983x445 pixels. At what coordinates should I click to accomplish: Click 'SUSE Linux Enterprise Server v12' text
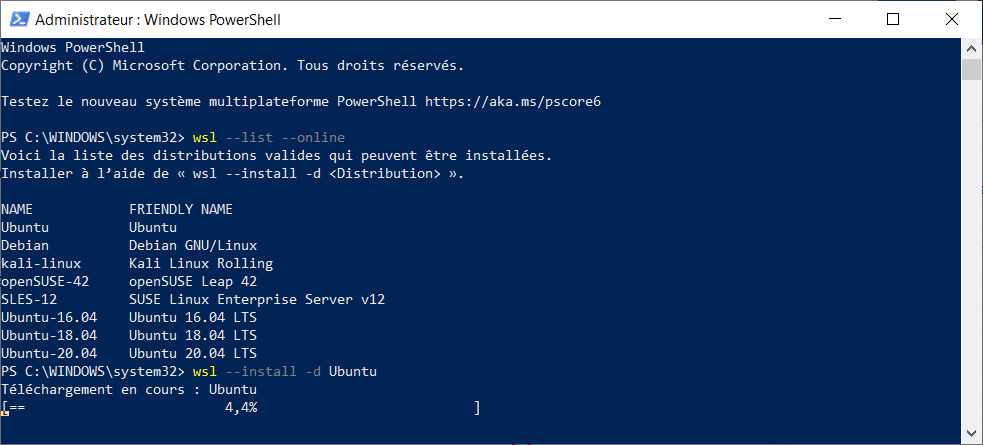tap(257, 300)
